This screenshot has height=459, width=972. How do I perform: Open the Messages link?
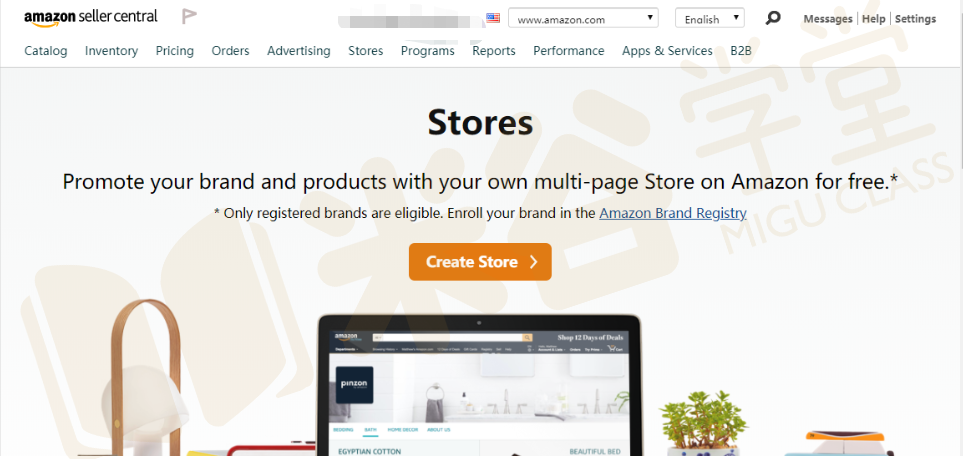(x=828, y=19)
